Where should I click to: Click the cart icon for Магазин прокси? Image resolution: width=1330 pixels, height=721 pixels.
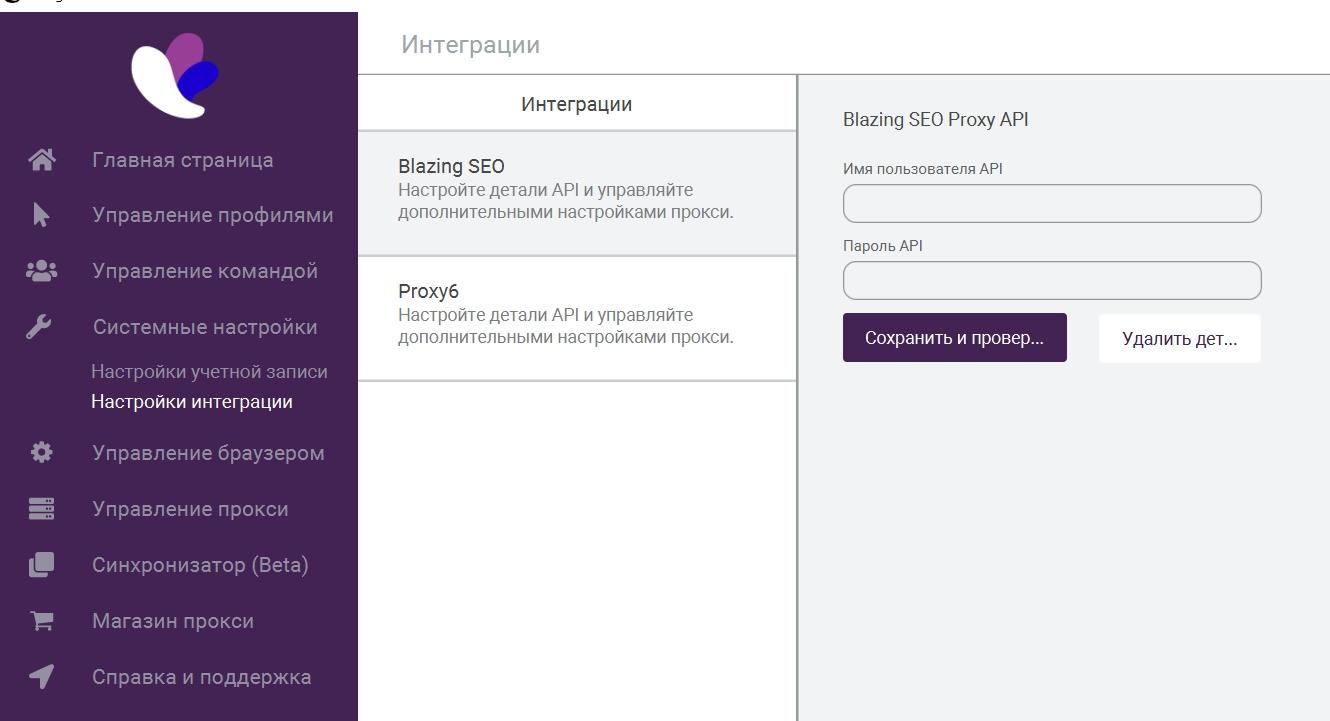point(42,621)
